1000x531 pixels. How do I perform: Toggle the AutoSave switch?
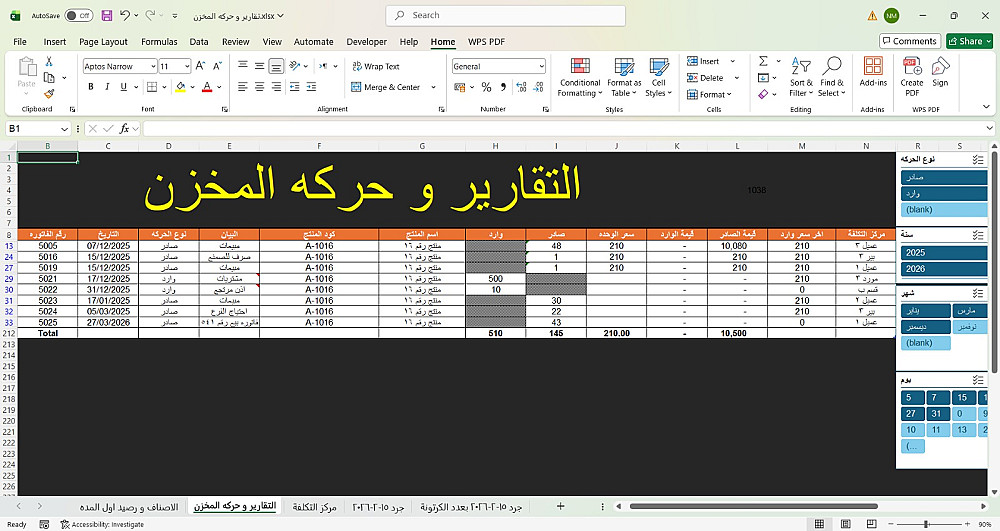click(x=78, y=15)
